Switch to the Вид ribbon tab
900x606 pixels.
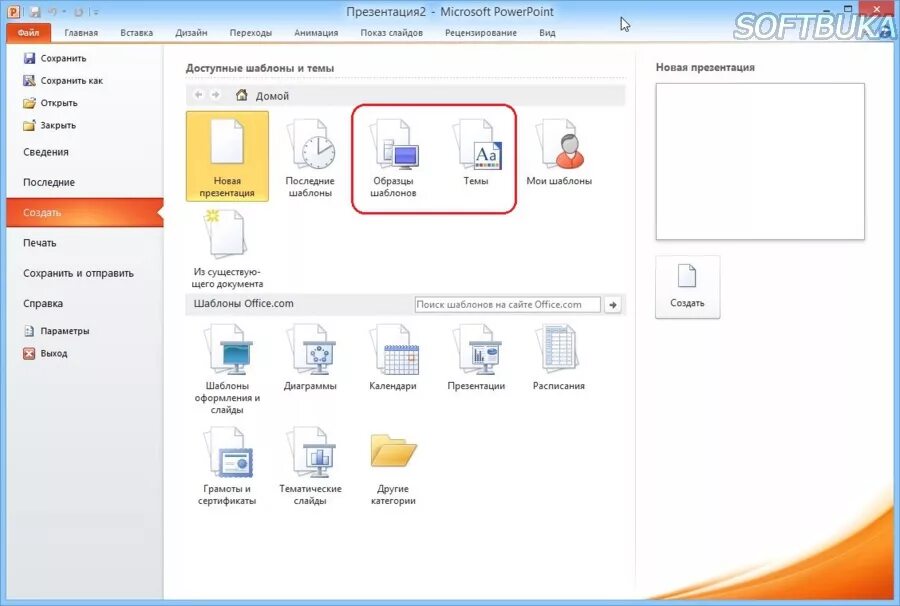coord(547,33)
